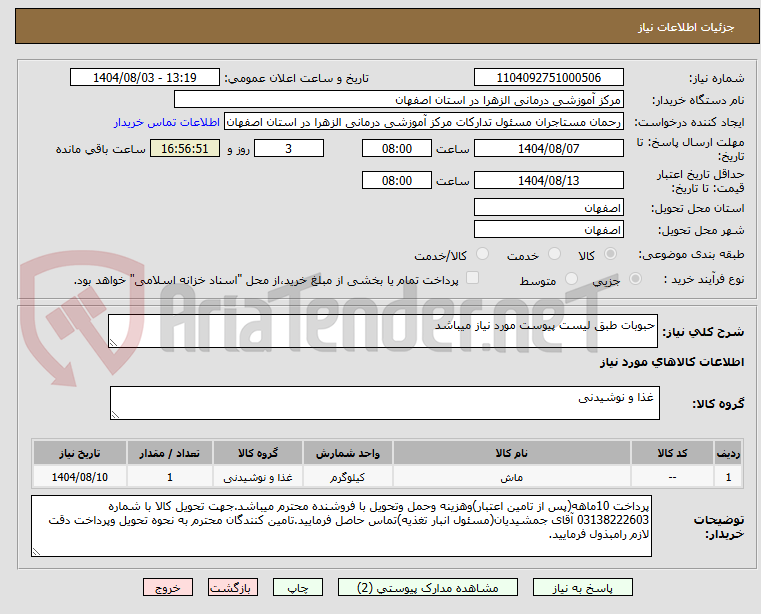Select the خدمت radio button
This screenshot has width=761, height=614.
click(554, 254)
